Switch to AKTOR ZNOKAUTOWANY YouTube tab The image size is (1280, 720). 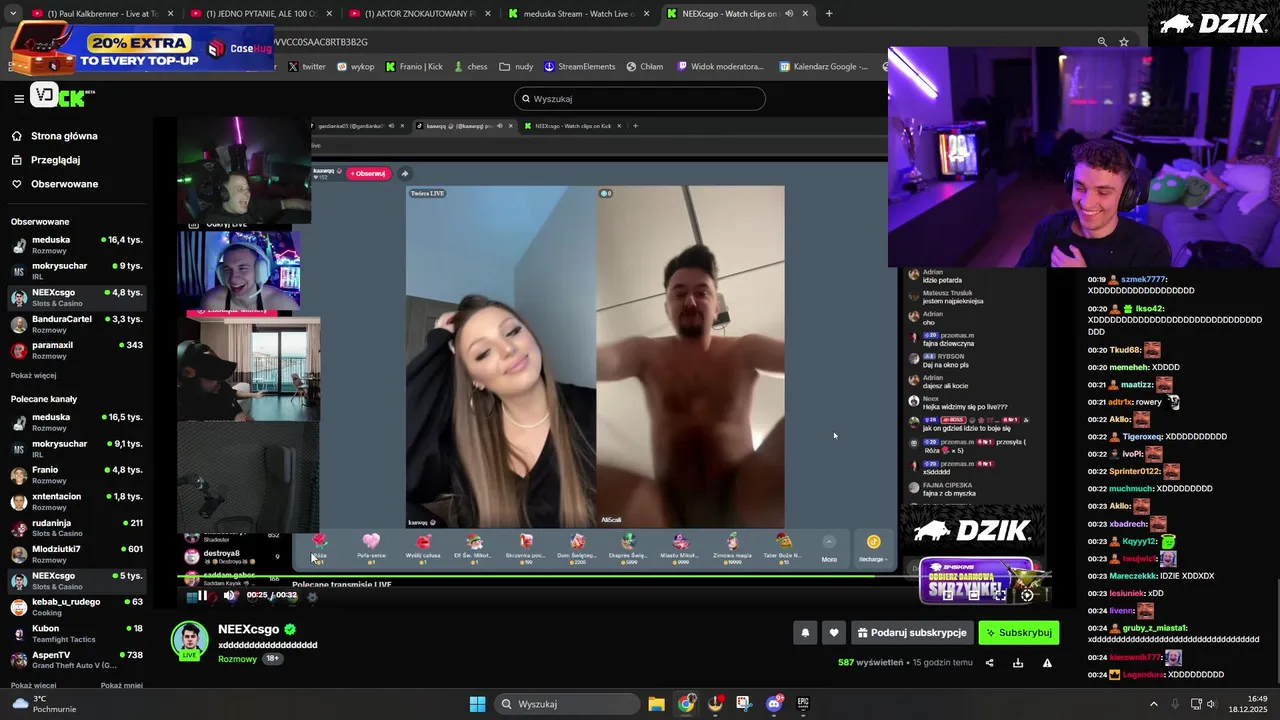coord(419,14)
